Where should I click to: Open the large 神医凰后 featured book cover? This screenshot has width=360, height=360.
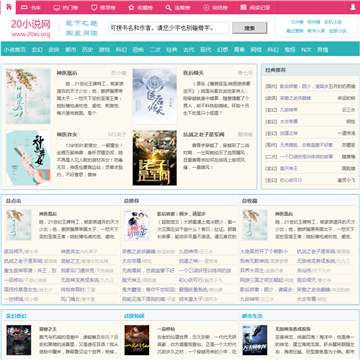[28, 96]
